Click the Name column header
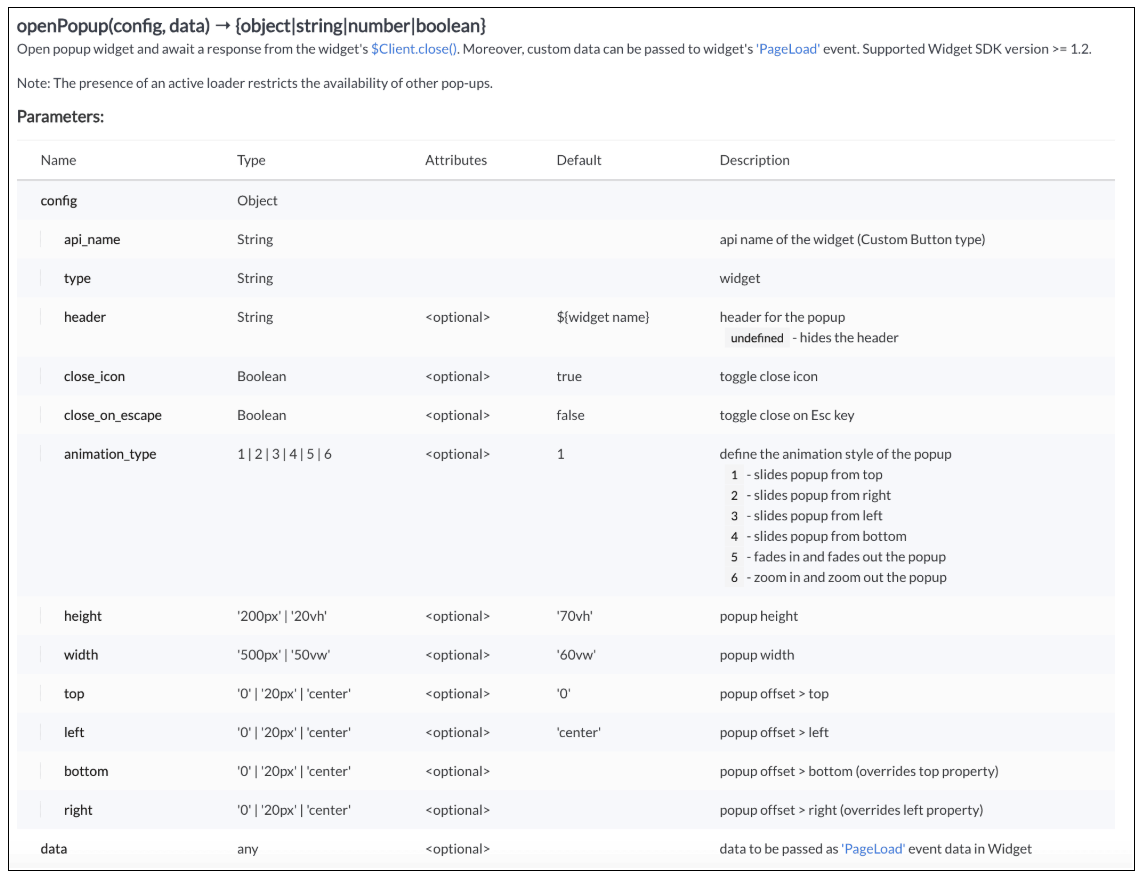1142x880 pixels. coord(58,160)
